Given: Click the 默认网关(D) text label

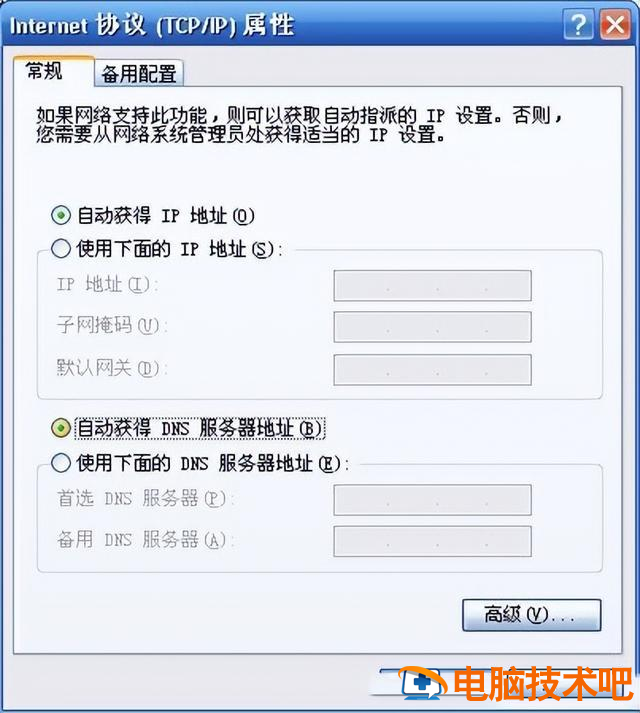Looking at the screenshot, I should (x=111, y=368).
